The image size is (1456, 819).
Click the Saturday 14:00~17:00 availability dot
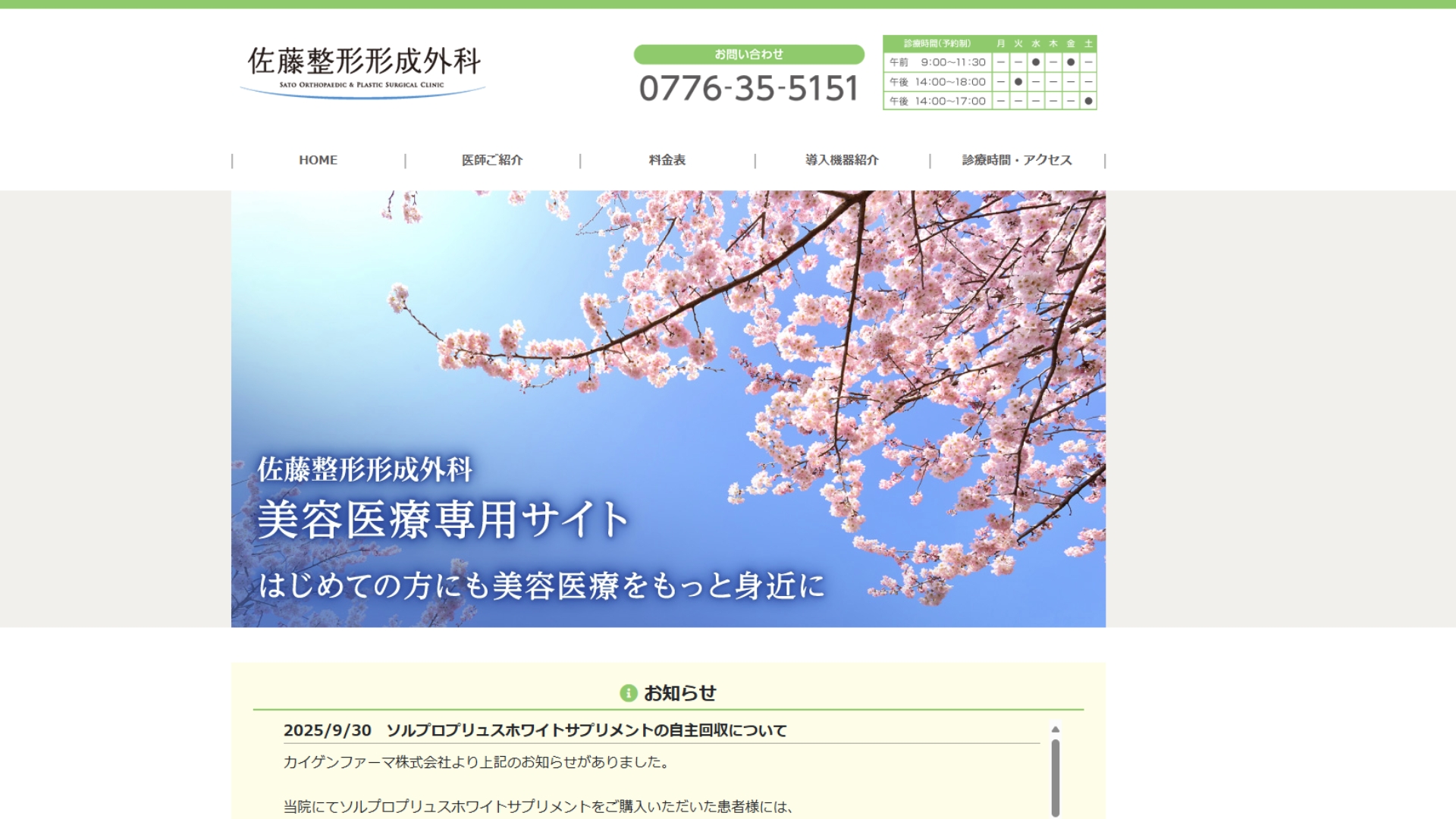[1087, 100]
